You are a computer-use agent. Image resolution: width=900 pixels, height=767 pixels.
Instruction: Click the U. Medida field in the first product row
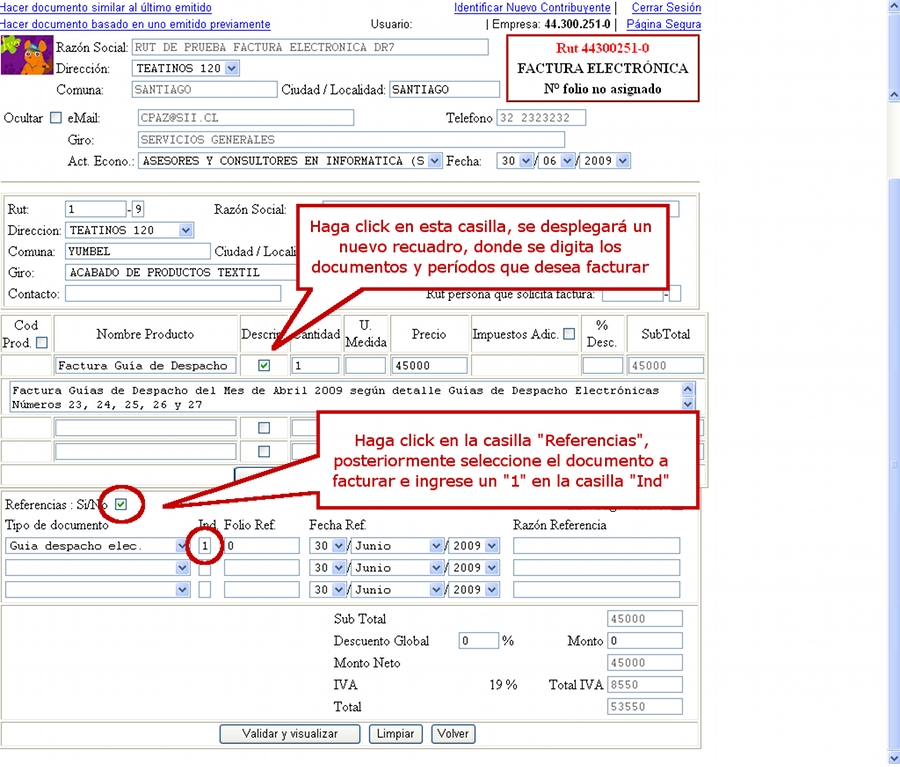pos(365,365)
